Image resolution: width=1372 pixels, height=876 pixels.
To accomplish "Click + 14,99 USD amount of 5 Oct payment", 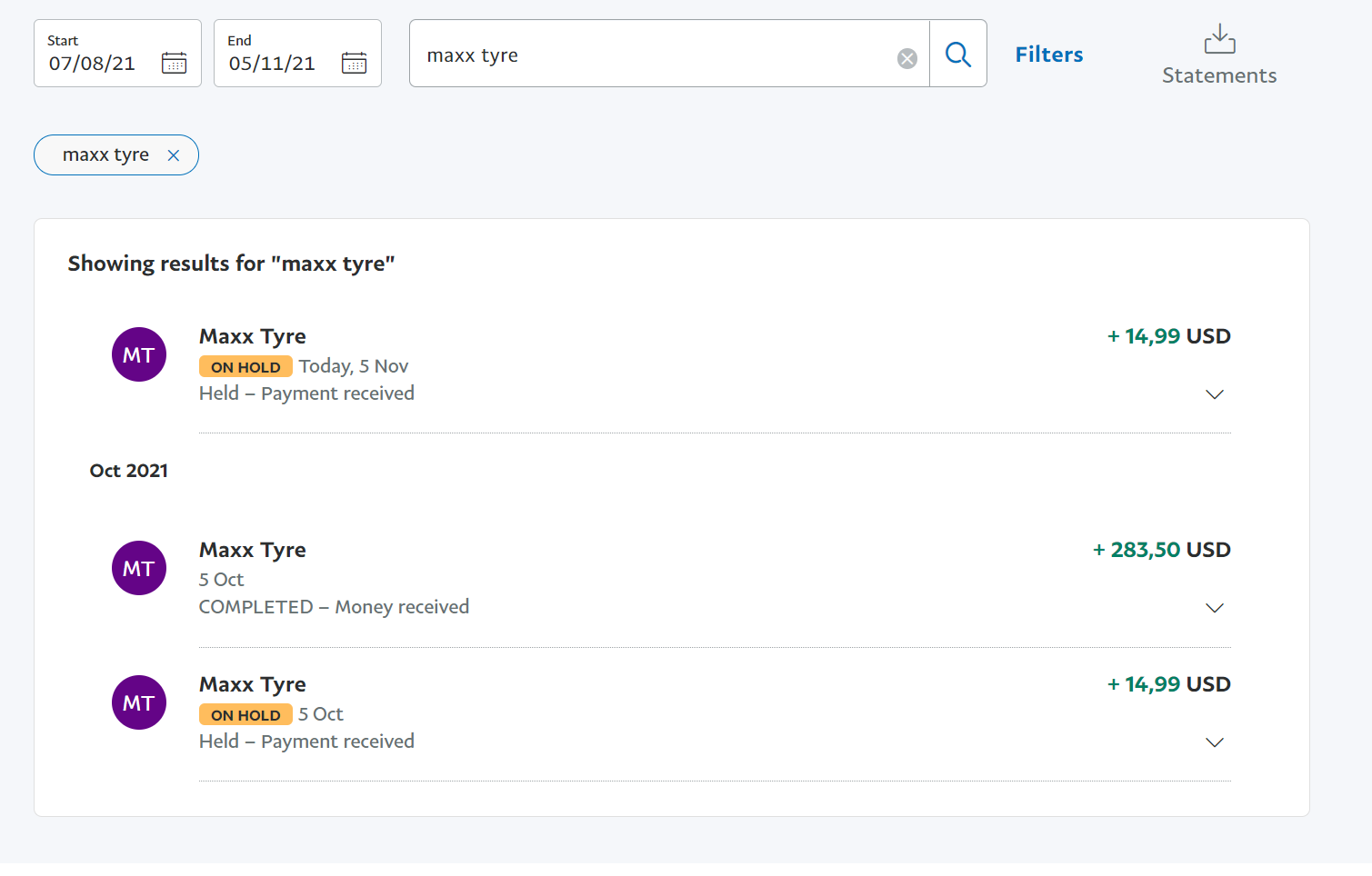I will point(1168,684).
